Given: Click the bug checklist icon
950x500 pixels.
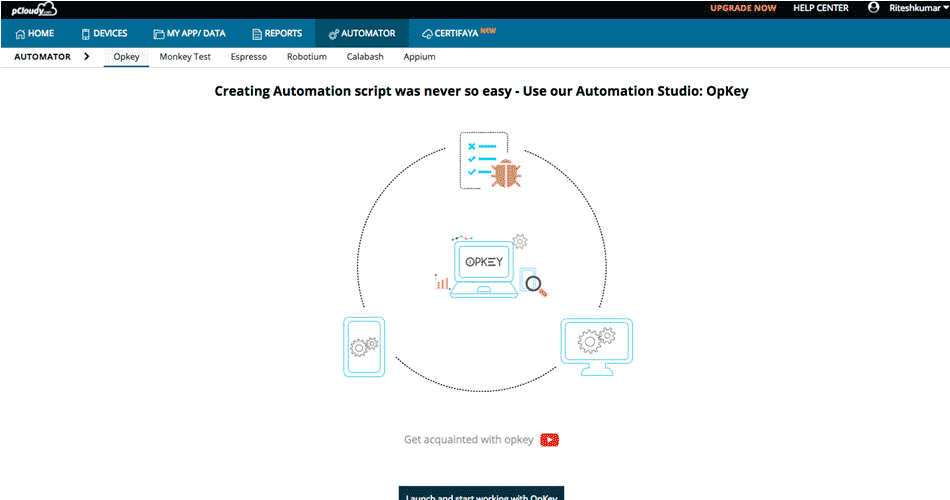Looking at the screenshot, I should [x=490, y=161].
